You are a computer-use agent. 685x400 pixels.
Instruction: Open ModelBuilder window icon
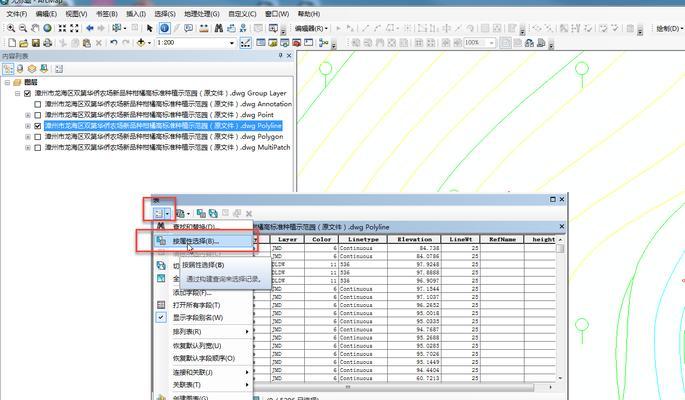pos(323,43)
